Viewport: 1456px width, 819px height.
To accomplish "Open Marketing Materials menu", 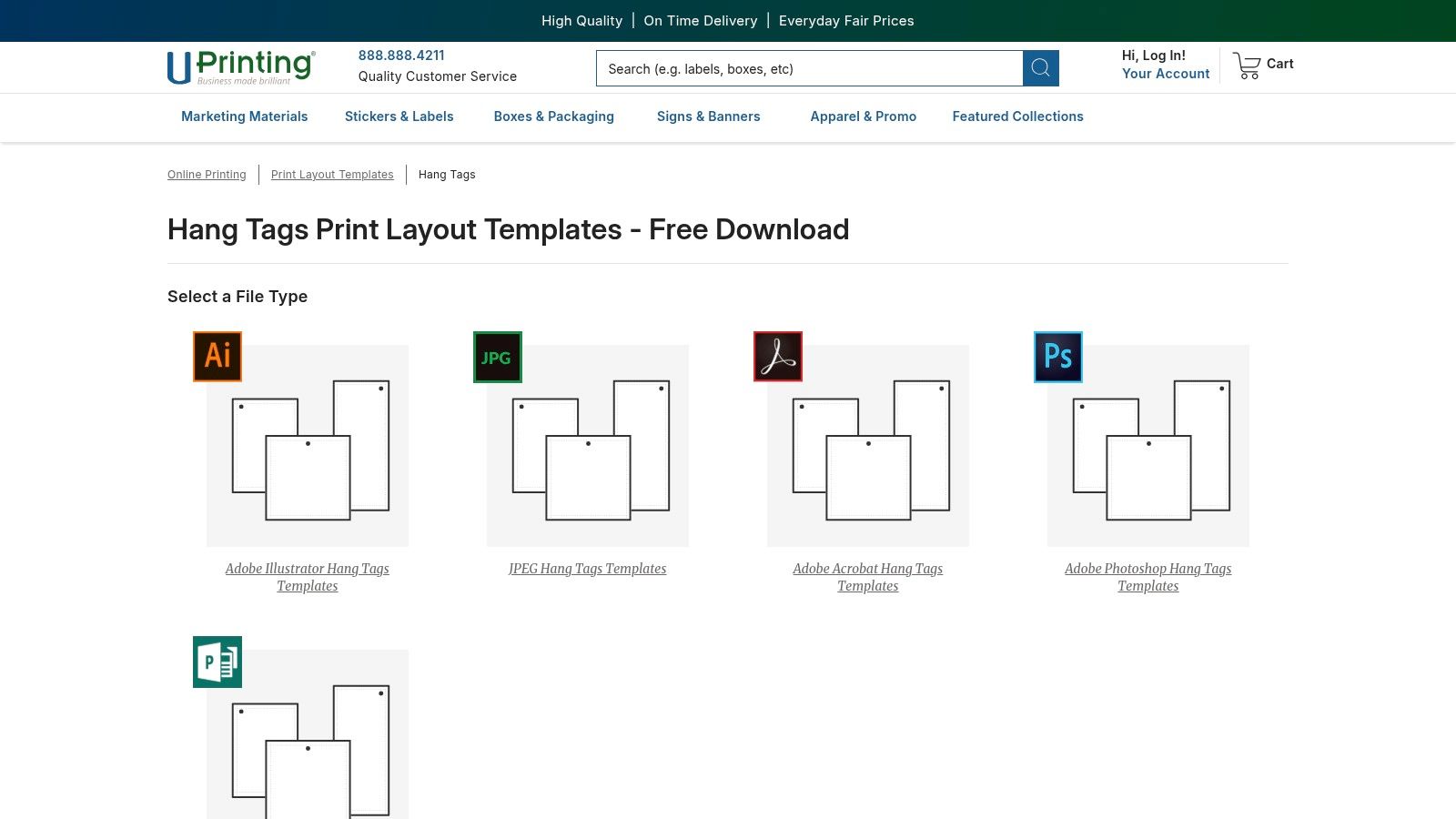I will pos(244,116).
